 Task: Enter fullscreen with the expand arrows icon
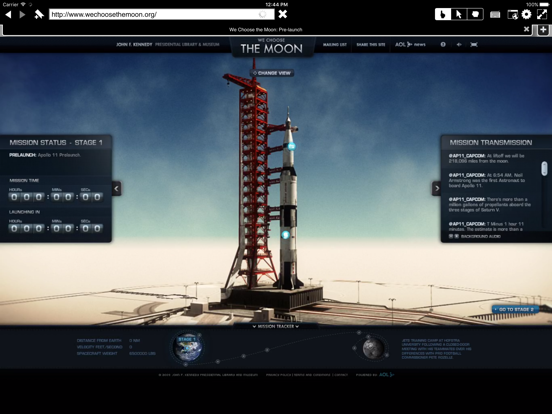542,14
